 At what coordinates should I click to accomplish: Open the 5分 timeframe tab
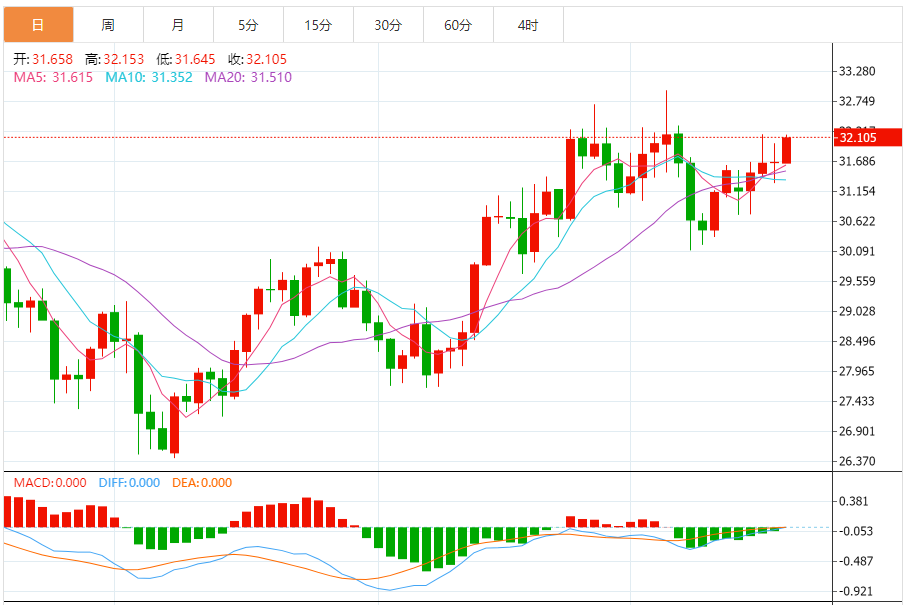248,25
